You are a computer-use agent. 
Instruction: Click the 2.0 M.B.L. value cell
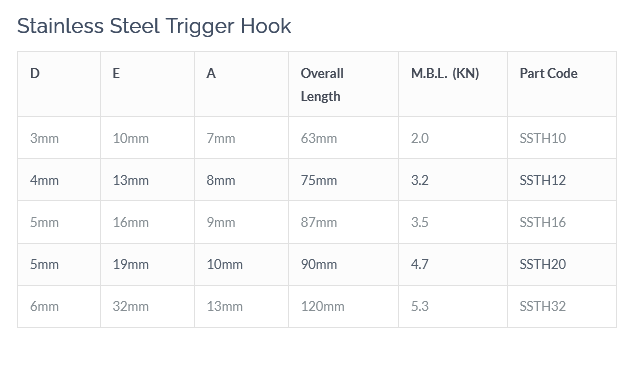[x=453, y=138]
